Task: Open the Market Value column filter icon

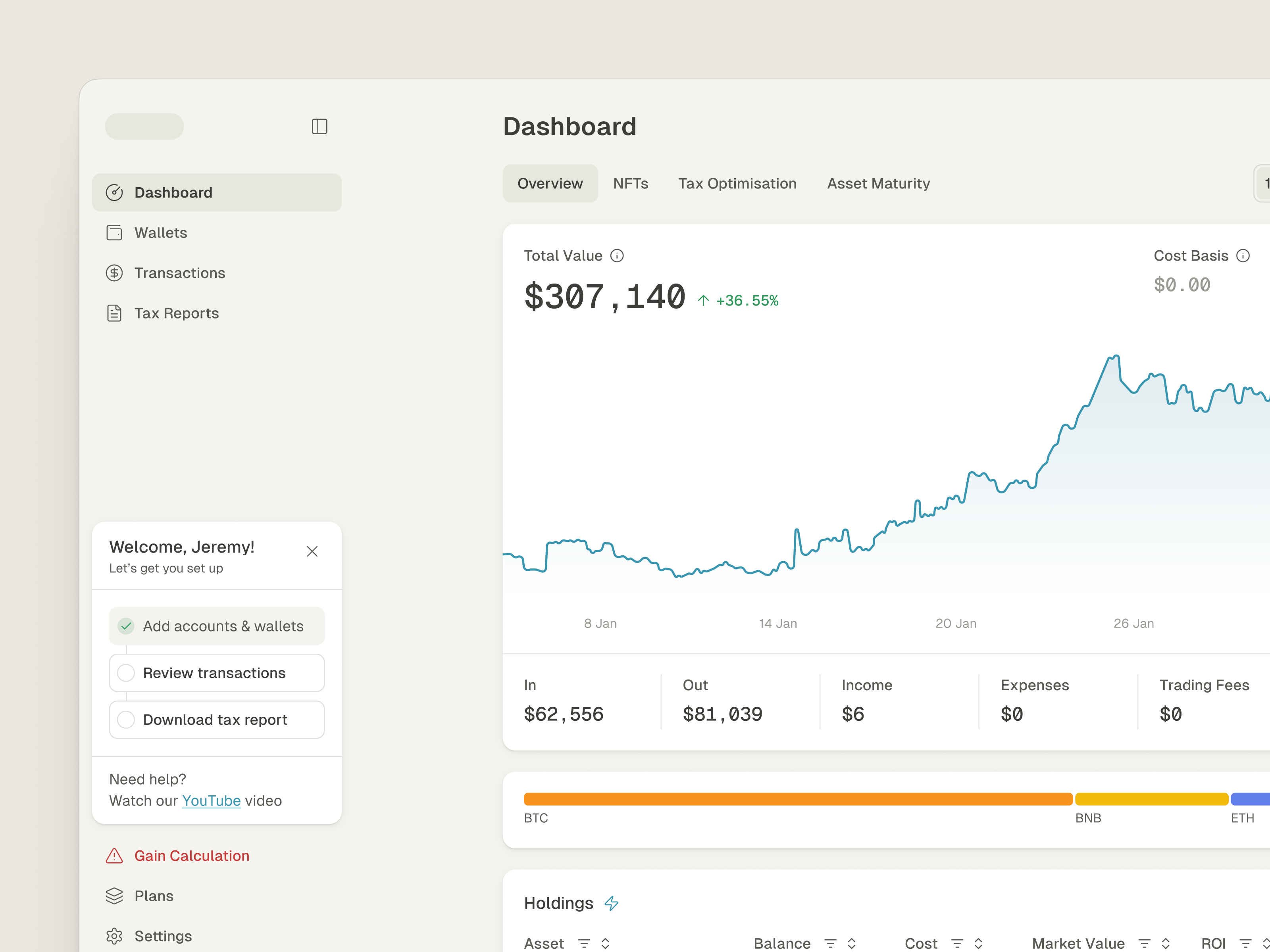Action: (1144, 943)
